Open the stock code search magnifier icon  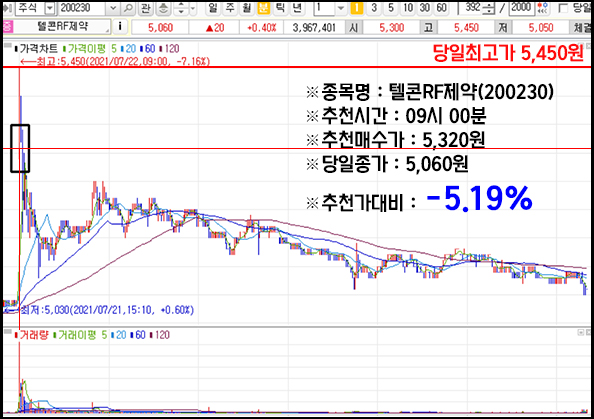(x=129, y=8)
